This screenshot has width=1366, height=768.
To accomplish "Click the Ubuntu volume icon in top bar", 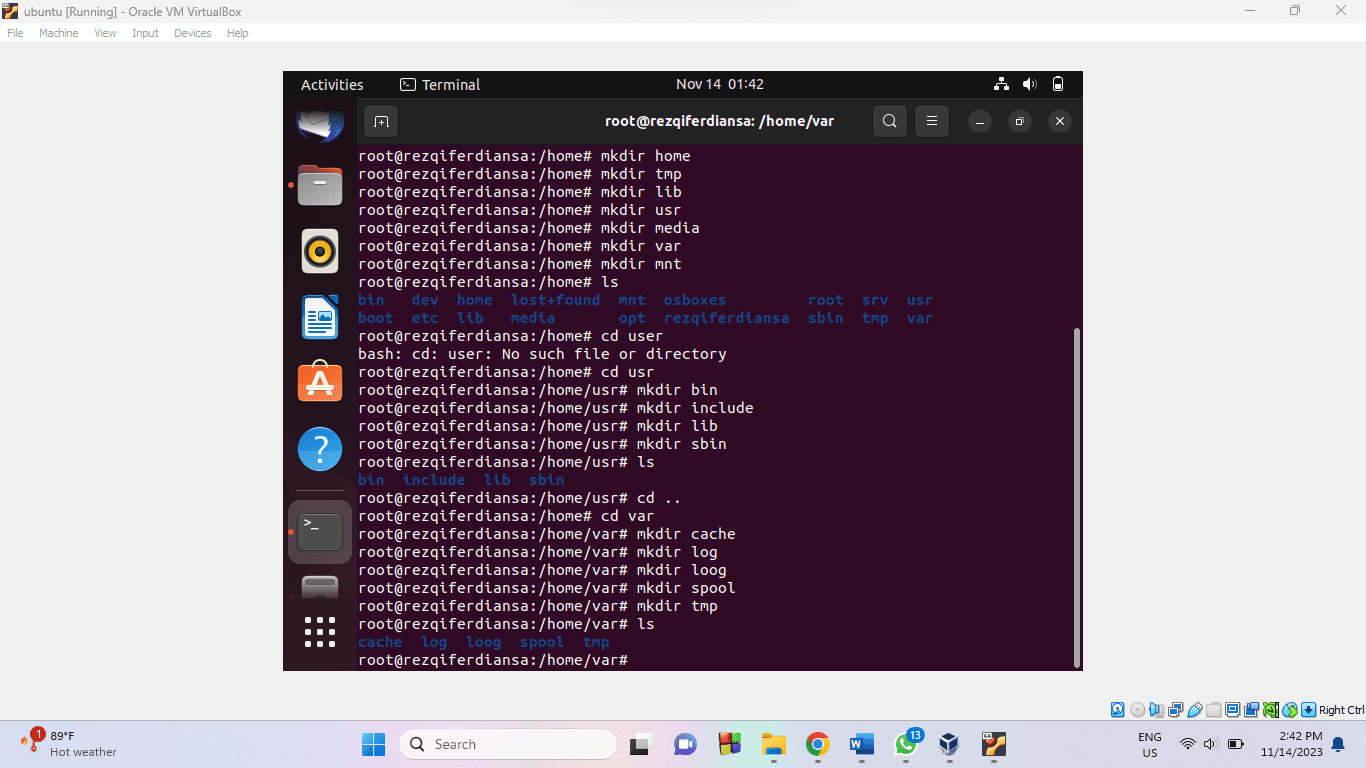I will click(x=1029, y=84).
